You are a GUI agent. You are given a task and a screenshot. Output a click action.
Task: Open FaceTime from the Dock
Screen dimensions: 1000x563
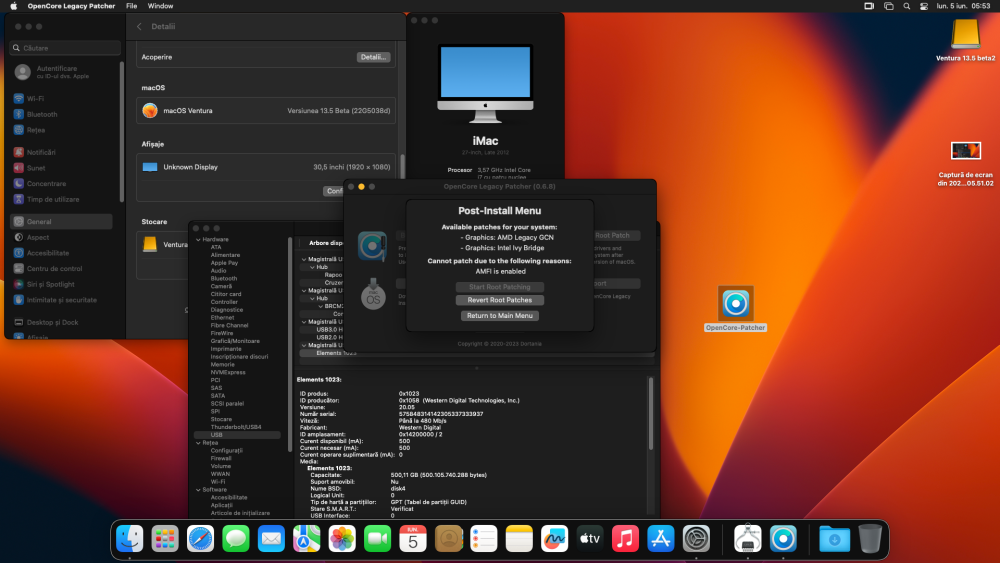pos(378,539)
